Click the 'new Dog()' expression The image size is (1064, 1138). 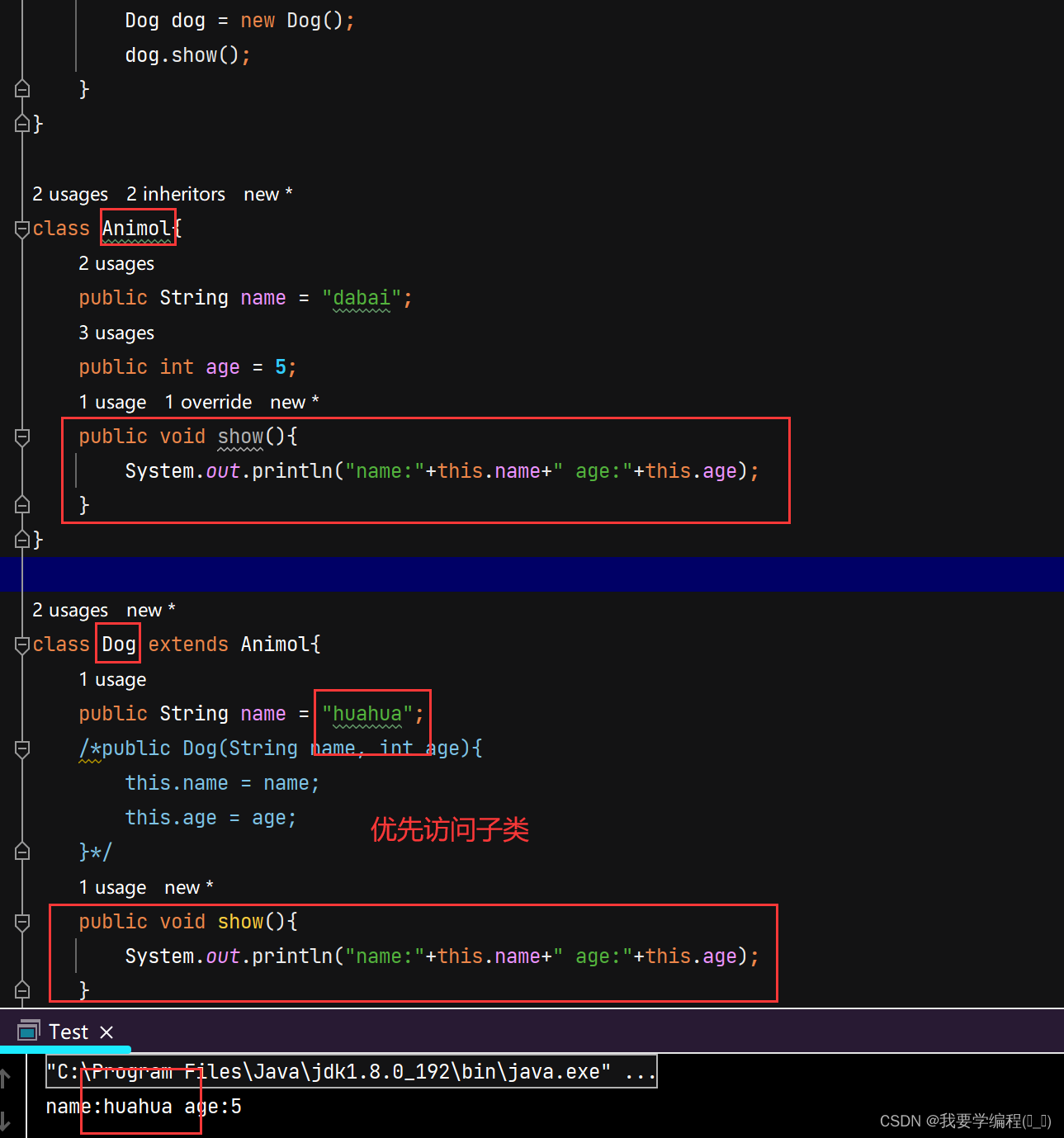pos(291,21)
